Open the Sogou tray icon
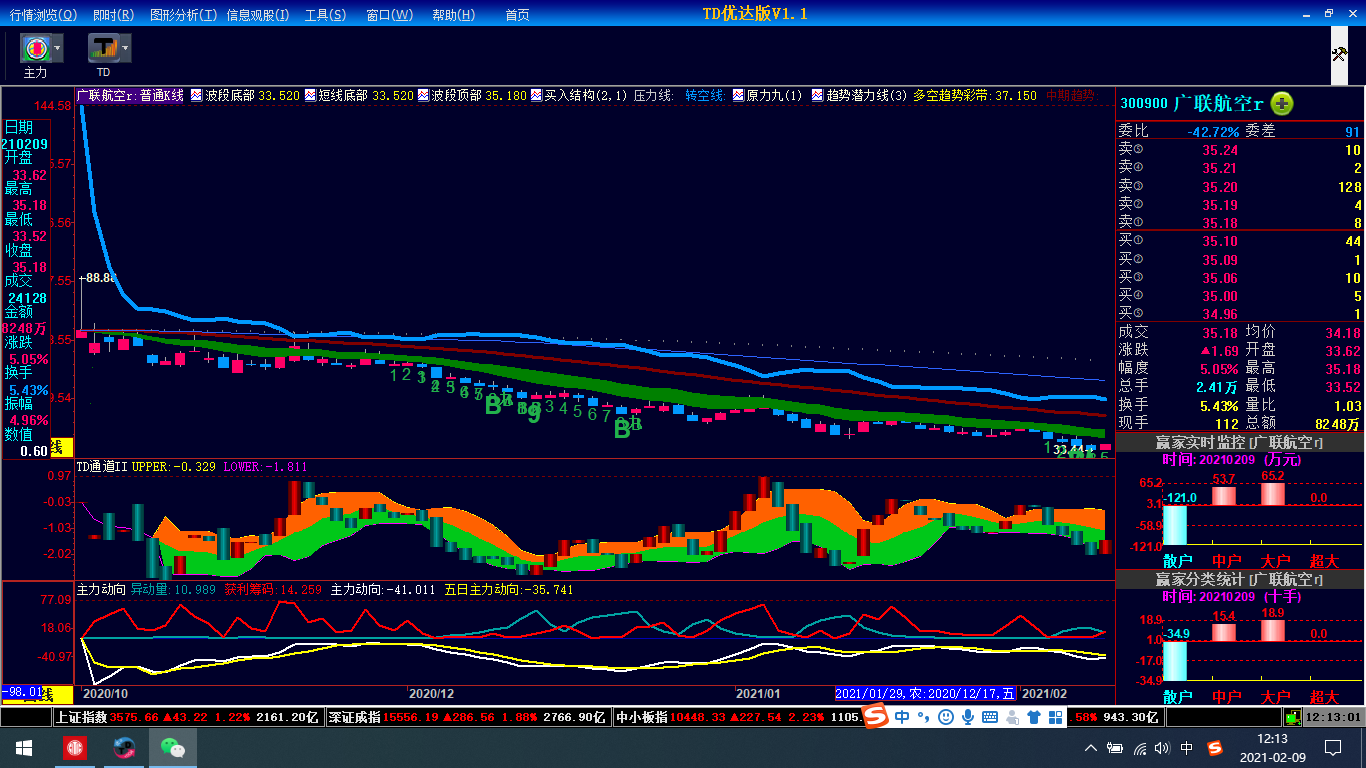This screenshot has height=768, width=1366. point(1215,748)
